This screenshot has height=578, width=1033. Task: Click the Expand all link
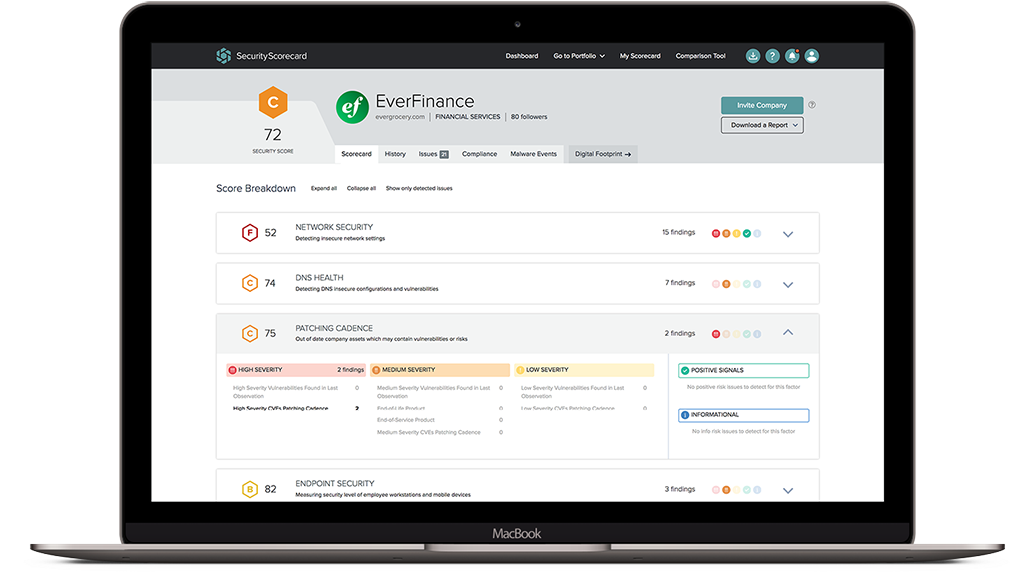coord(323,188)
